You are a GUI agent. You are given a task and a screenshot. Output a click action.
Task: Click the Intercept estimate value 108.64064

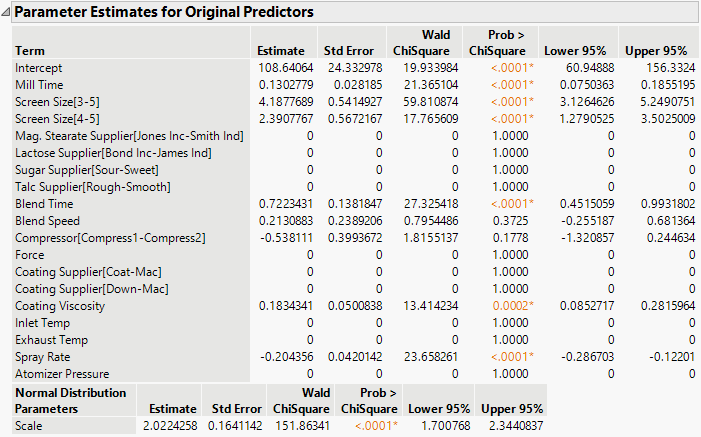281,67
